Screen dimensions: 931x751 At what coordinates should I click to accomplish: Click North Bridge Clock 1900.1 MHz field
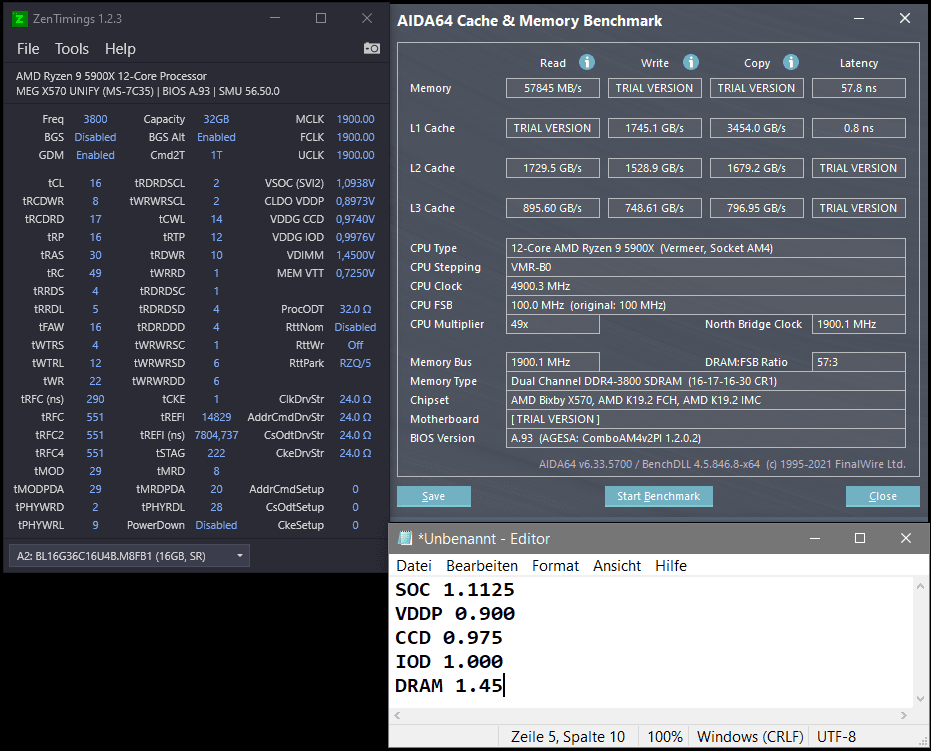click(859, 324)
